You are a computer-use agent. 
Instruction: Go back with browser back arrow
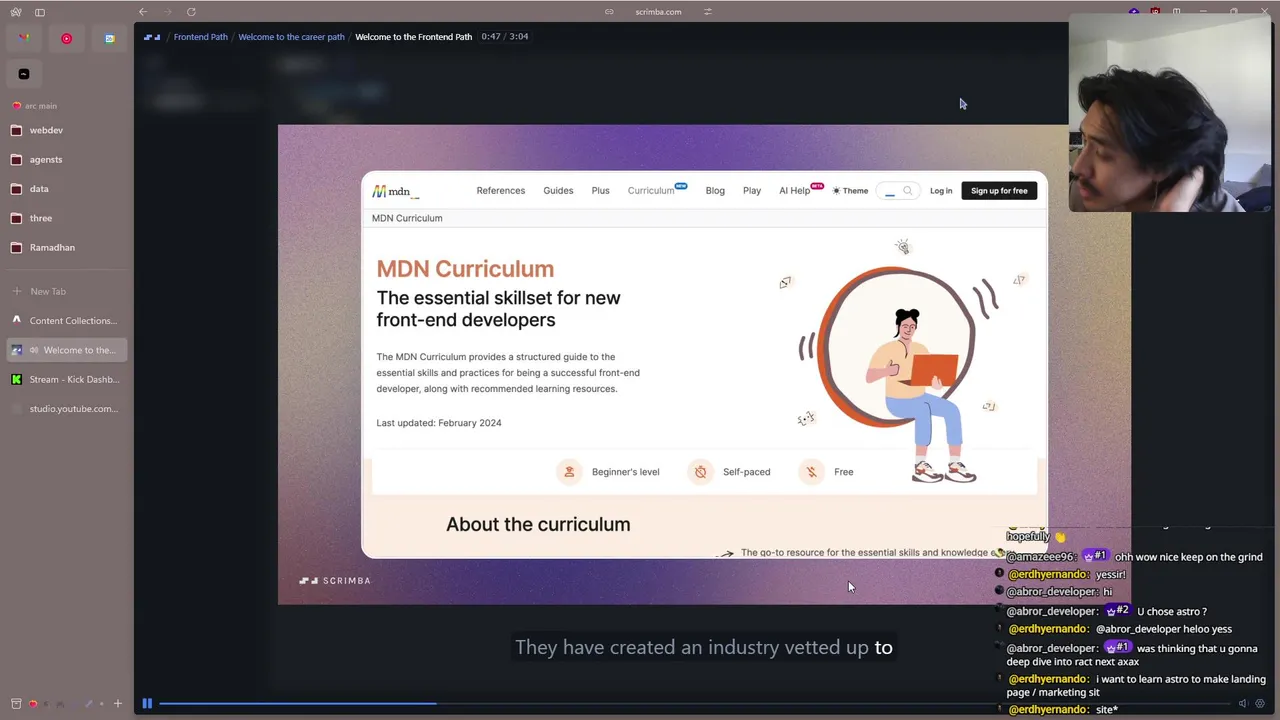[143, 12]
